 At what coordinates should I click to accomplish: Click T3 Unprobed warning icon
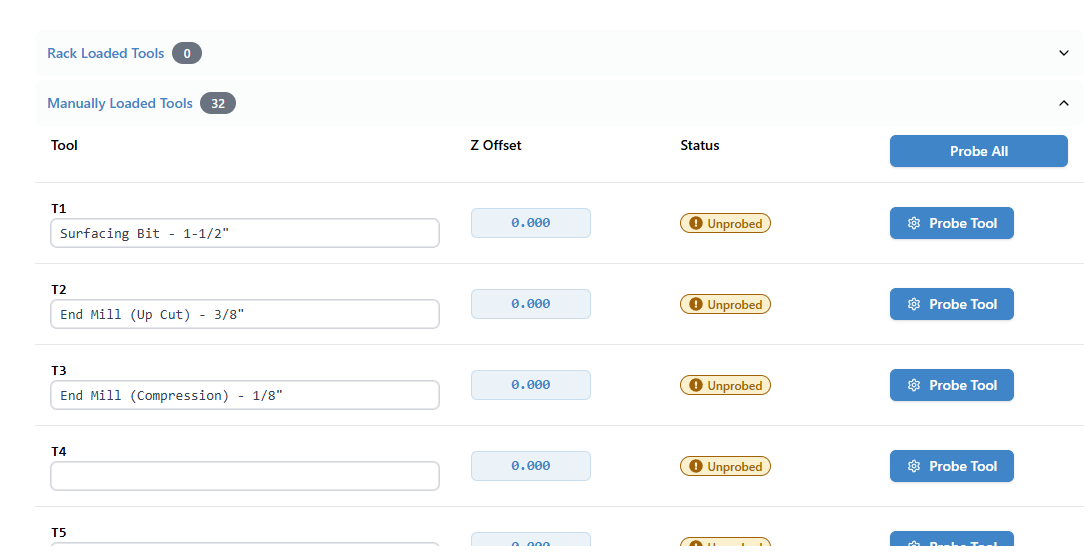(x=696, y=386)
